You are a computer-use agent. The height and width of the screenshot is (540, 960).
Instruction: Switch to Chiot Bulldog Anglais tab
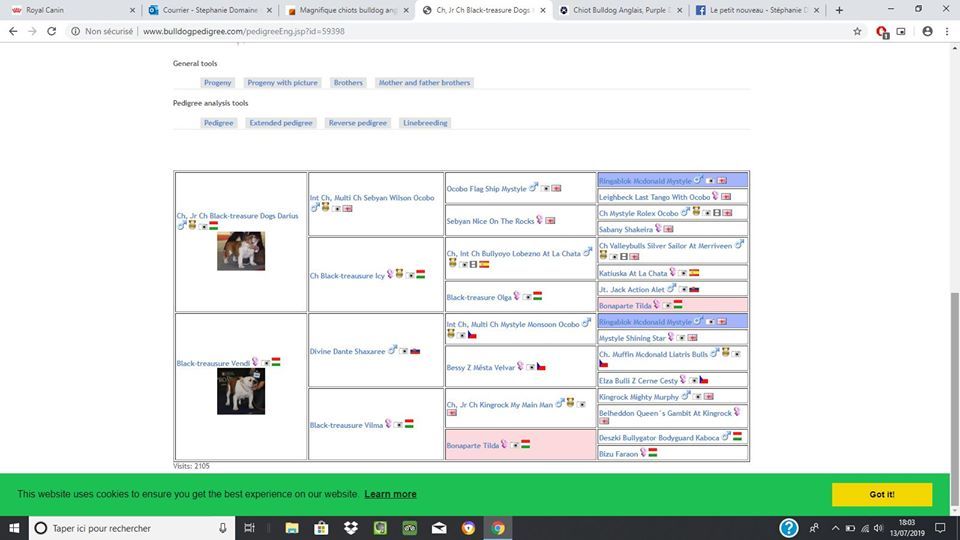[x=620, y=10]
